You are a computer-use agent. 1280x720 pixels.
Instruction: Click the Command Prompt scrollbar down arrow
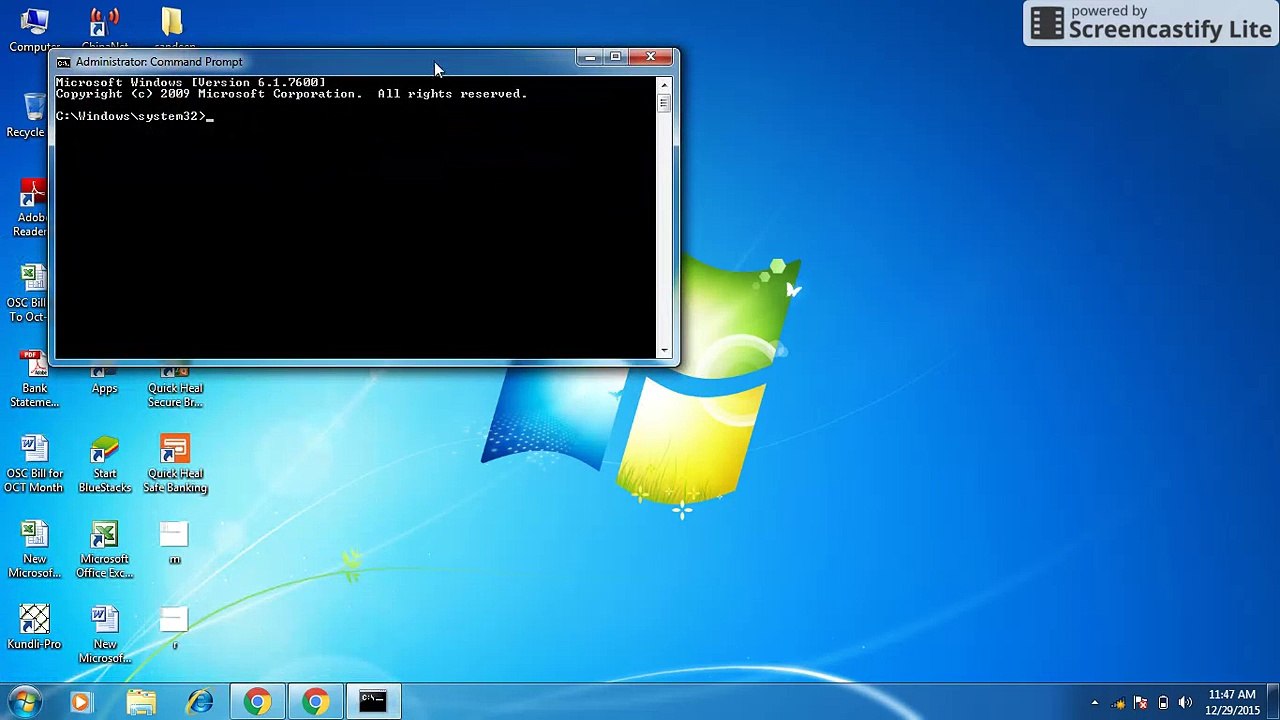664,351
